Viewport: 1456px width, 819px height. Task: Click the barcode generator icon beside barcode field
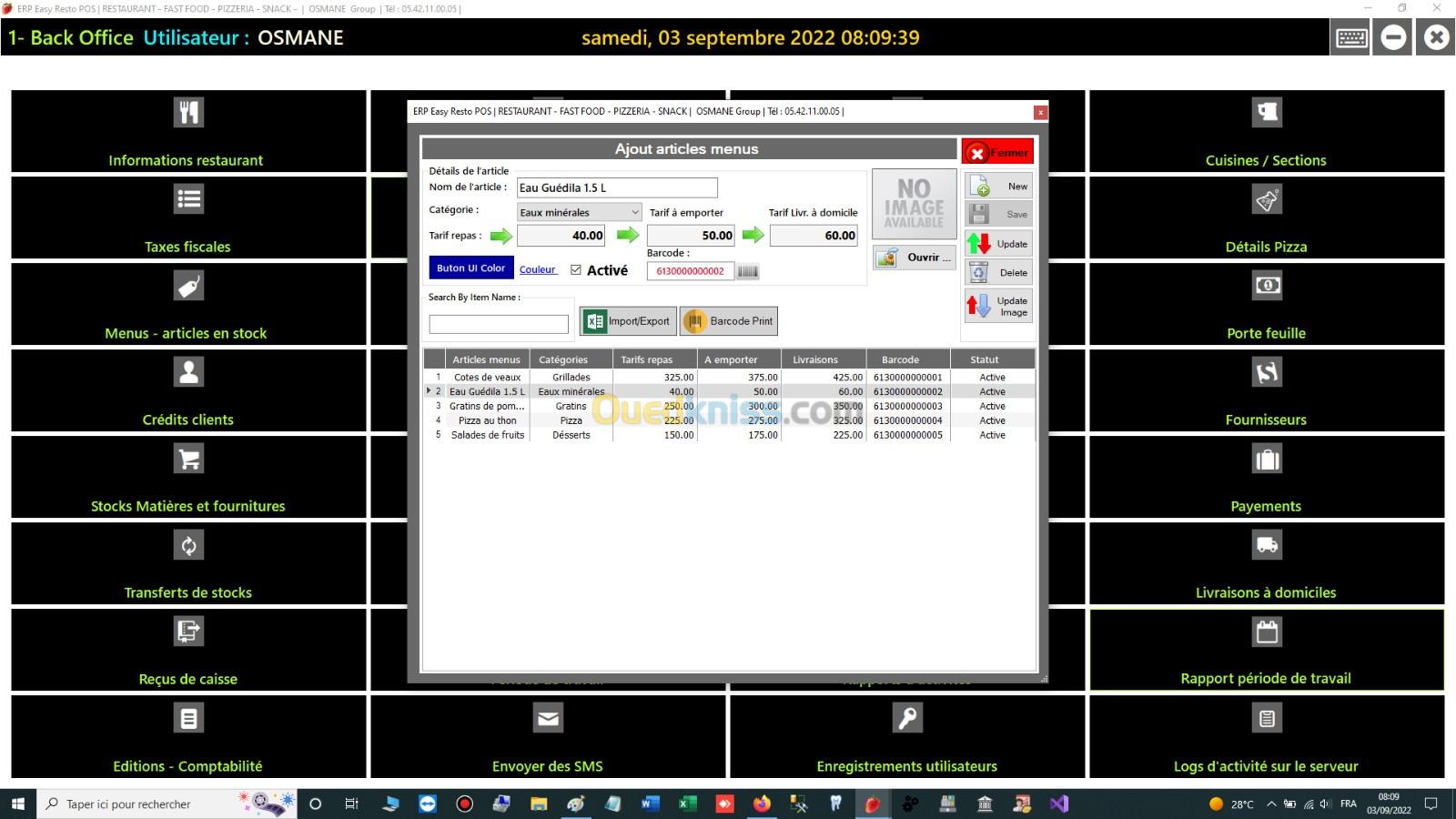click(747, 271)
